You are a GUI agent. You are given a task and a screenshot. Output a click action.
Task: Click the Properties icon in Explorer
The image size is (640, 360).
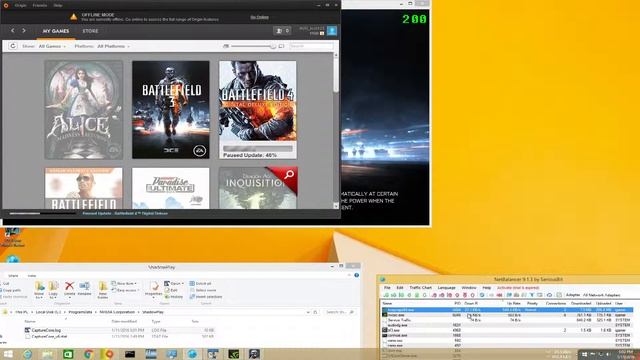point(154,289)
